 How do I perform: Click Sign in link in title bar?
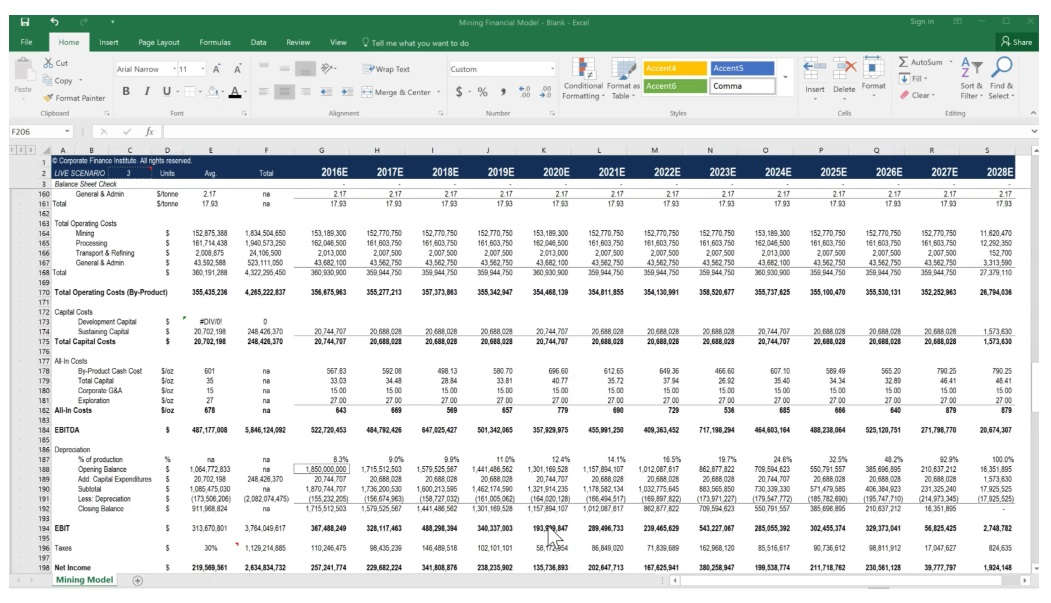(x=921, y=21)
